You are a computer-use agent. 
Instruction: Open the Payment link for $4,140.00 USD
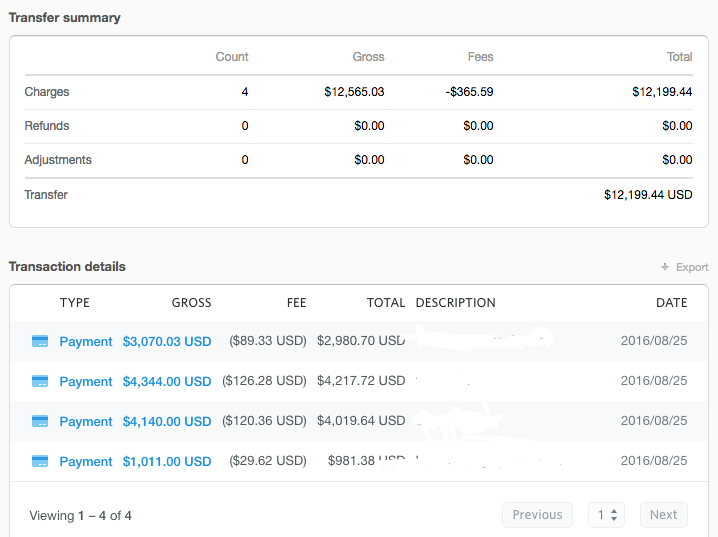(86, 421)
